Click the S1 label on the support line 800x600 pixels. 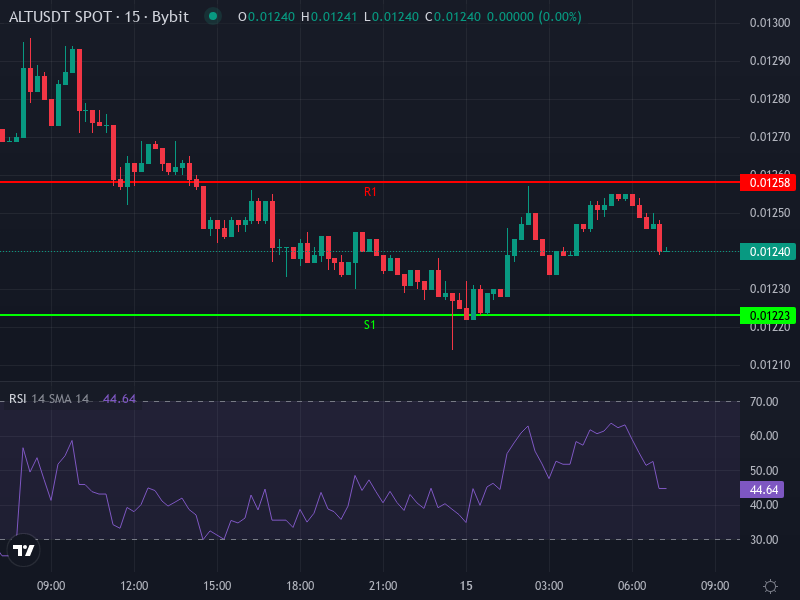[x=370, y=325]
